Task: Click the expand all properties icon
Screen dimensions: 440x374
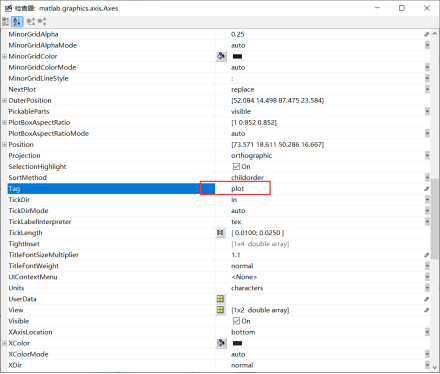Action: [x=31, y=22]
